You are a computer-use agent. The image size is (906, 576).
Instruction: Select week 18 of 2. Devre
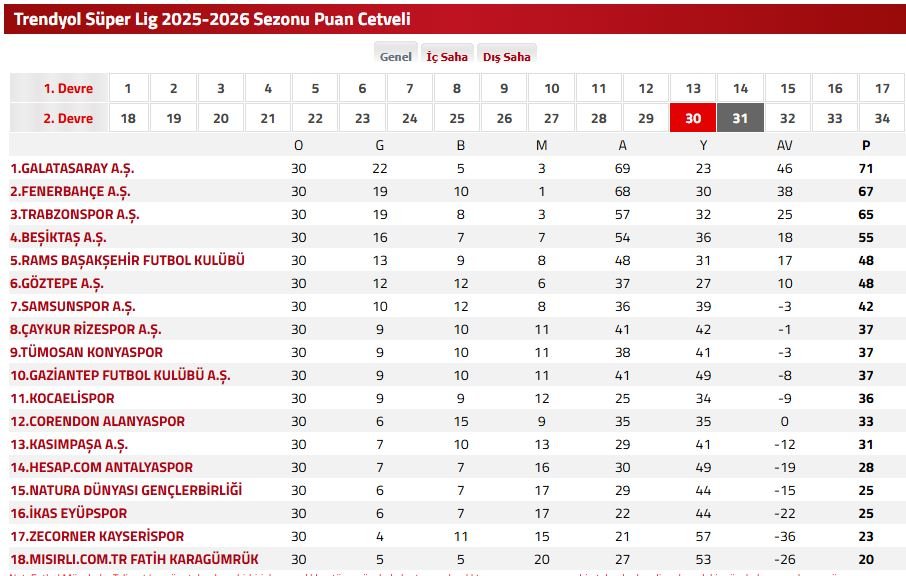(x=127, y=118)
